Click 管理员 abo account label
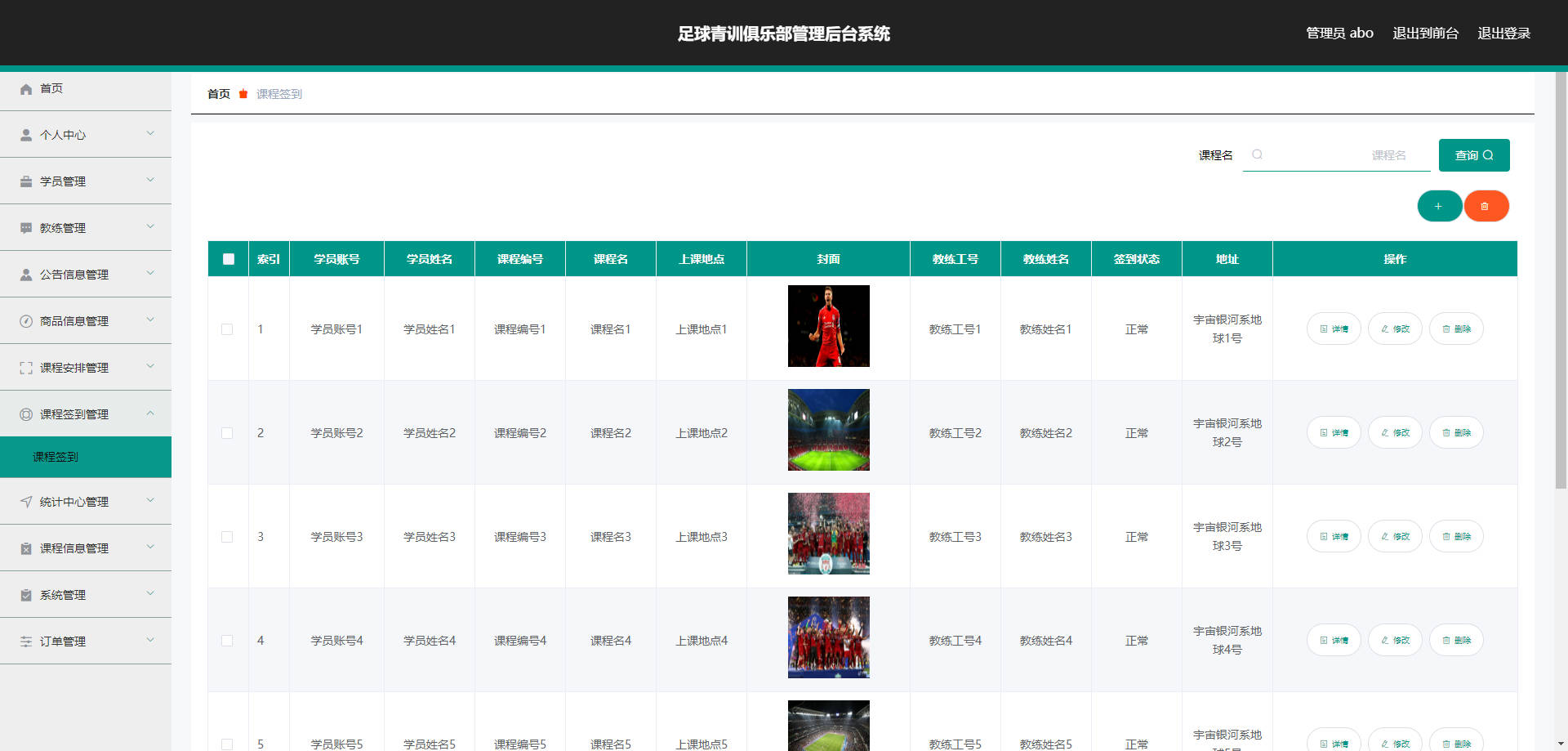Viewport: 1568px width, 751px height. pyautogui.click(x=1339, y=33)
